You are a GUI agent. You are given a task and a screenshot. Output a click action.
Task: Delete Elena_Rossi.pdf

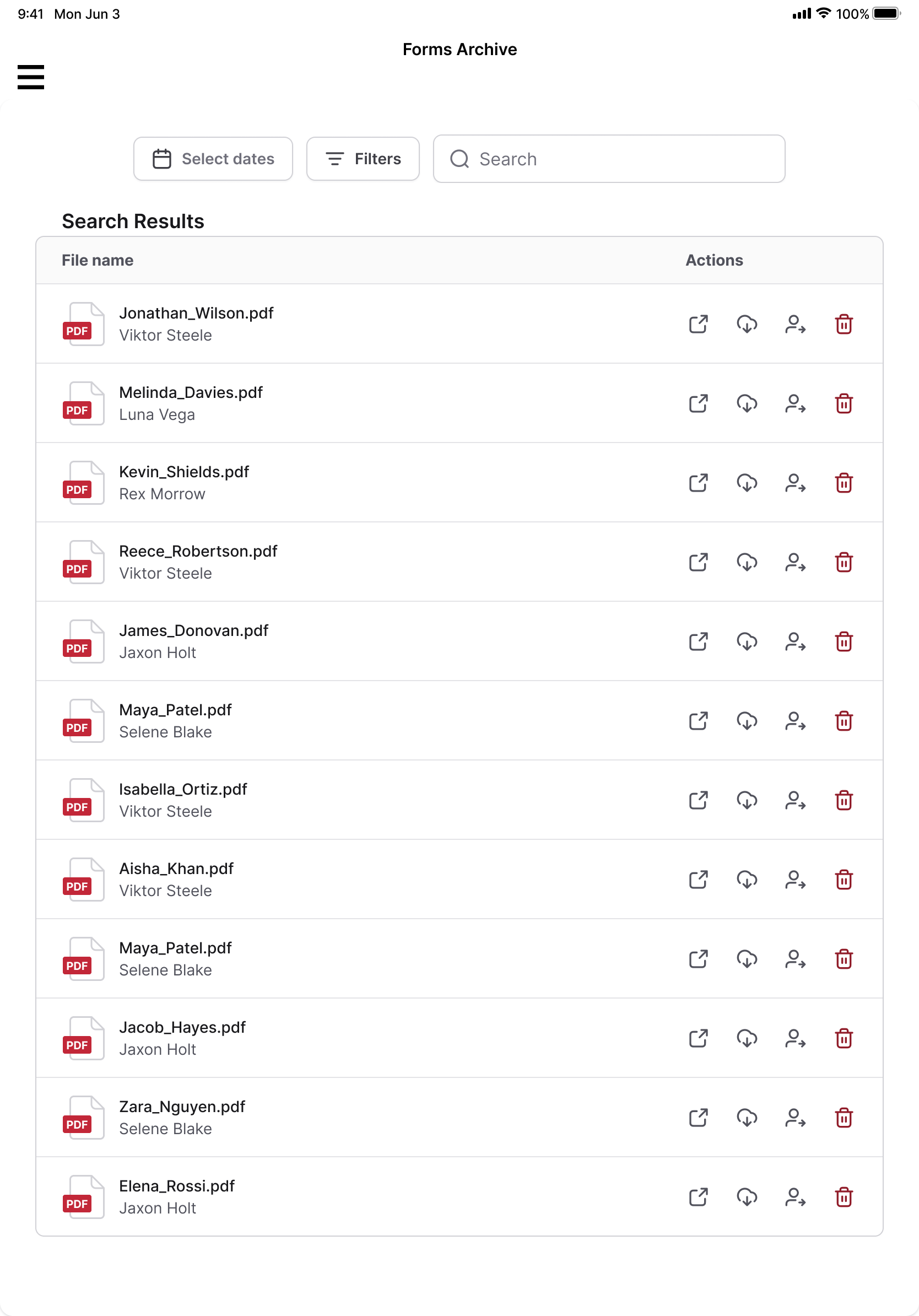[844, 1198]
